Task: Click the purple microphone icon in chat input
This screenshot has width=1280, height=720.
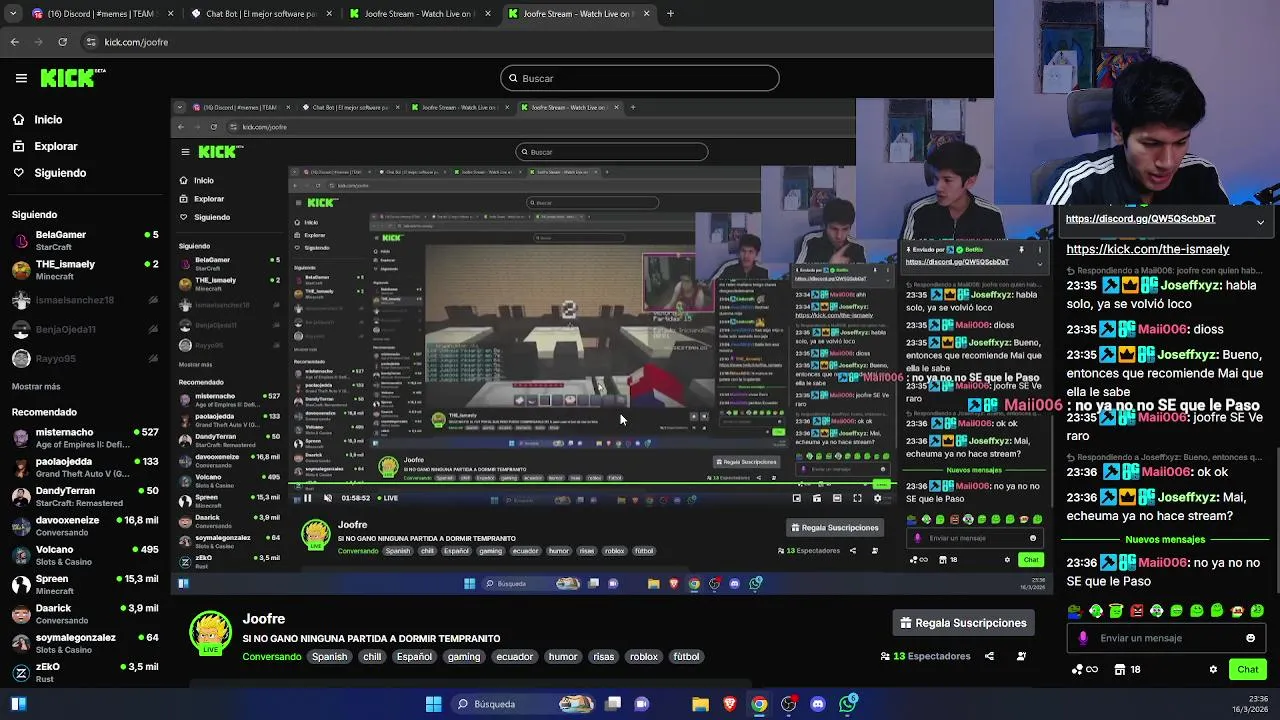Action: pyautogui.click(x=1083, y=638)
